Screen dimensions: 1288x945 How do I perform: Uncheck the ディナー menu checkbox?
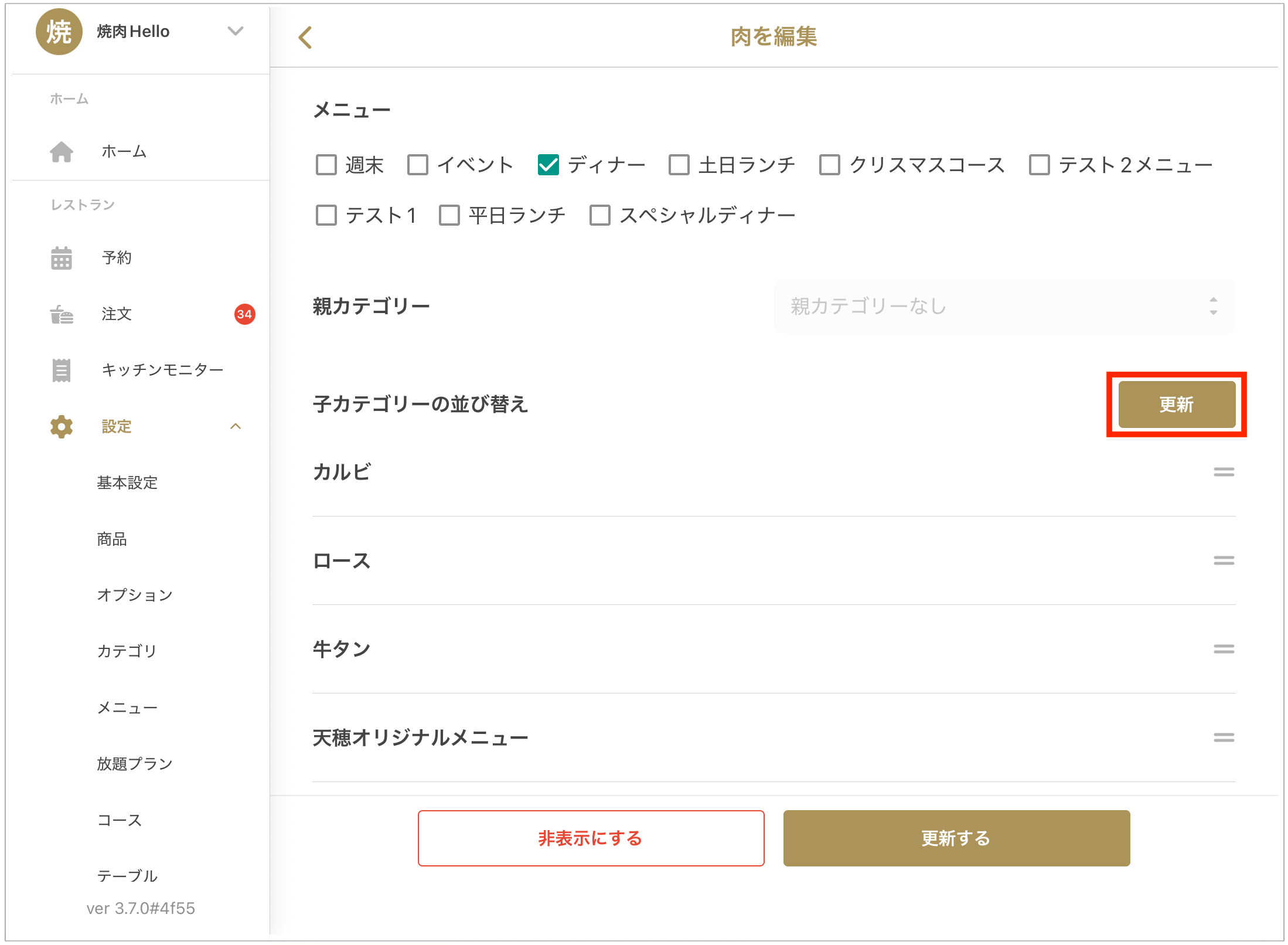click(548, 165)
